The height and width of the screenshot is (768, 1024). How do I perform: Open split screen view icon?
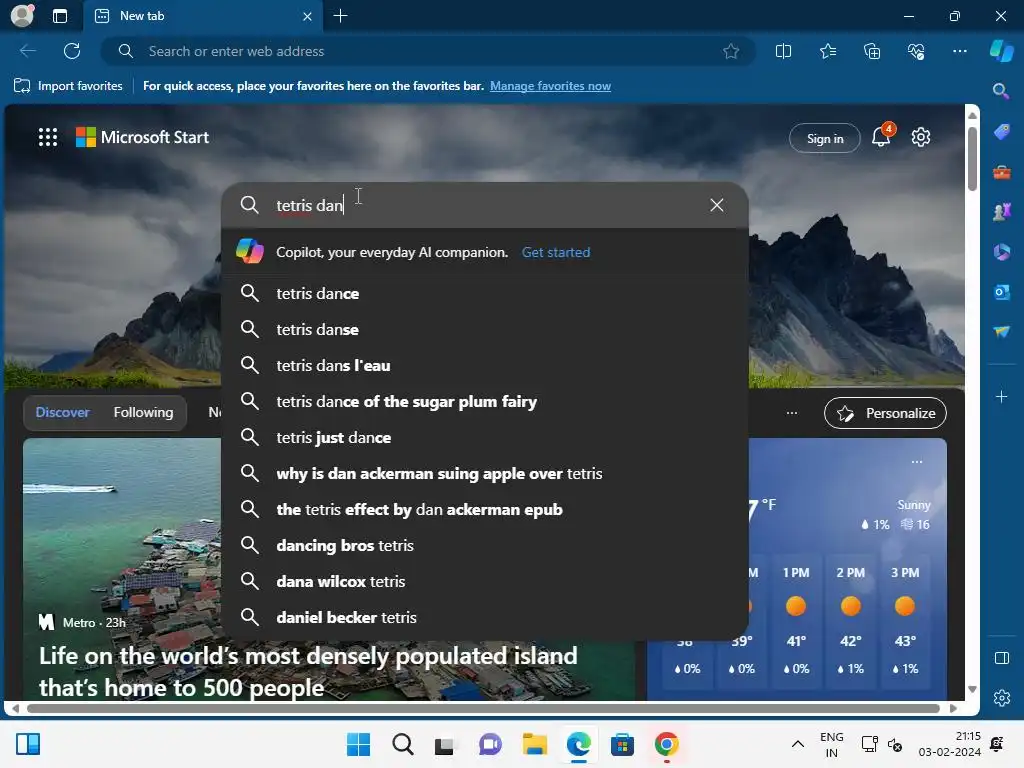[783, 51]
